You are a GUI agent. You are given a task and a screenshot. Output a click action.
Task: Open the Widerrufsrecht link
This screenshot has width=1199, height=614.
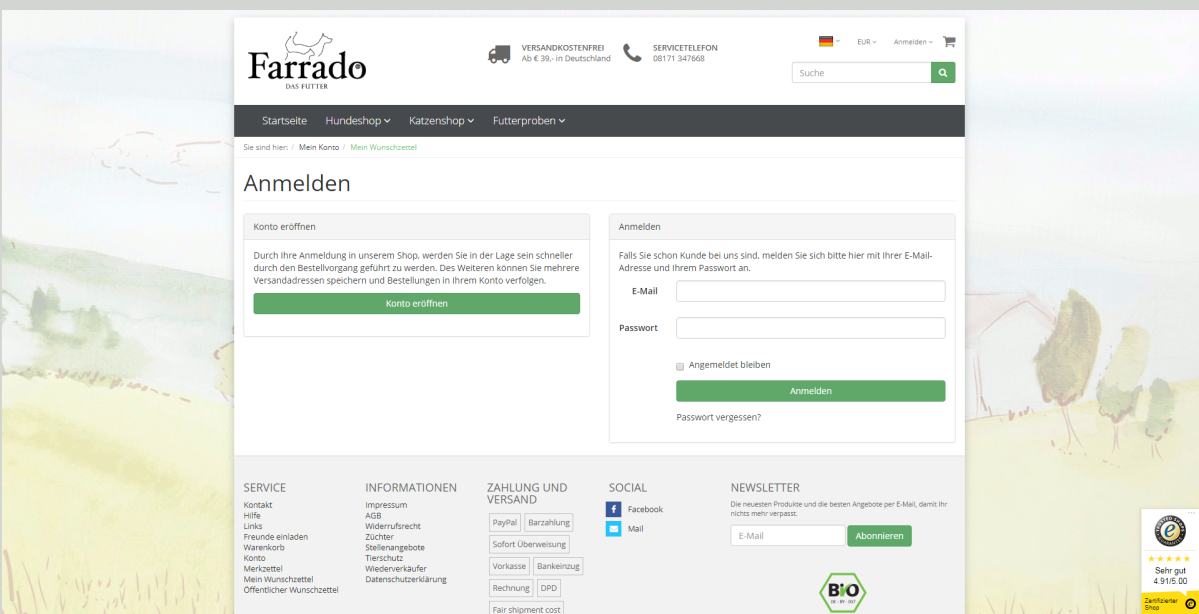click(x=393, y=526)
